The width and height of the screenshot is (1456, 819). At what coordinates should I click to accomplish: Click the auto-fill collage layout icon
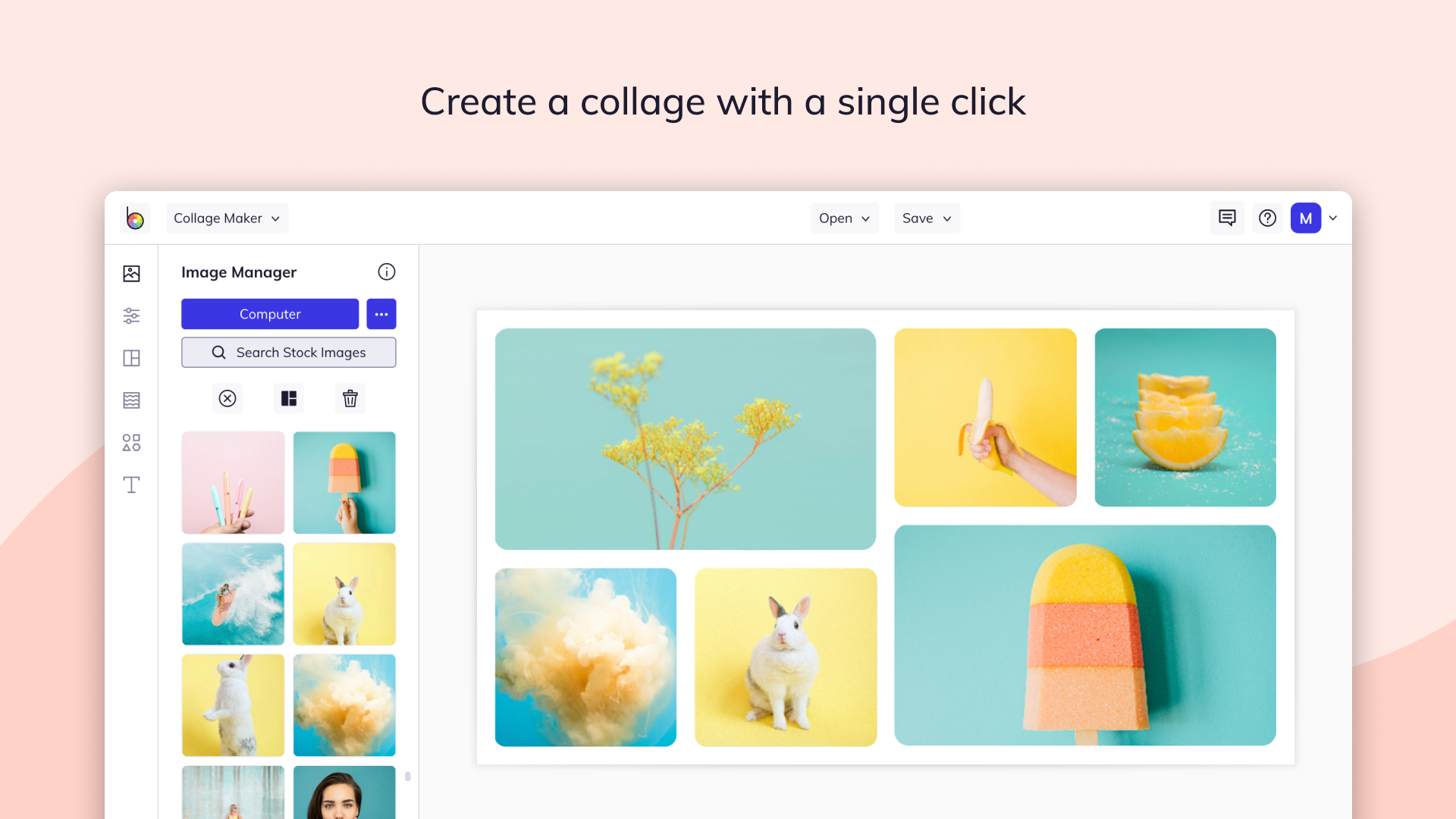coord(289,398)
